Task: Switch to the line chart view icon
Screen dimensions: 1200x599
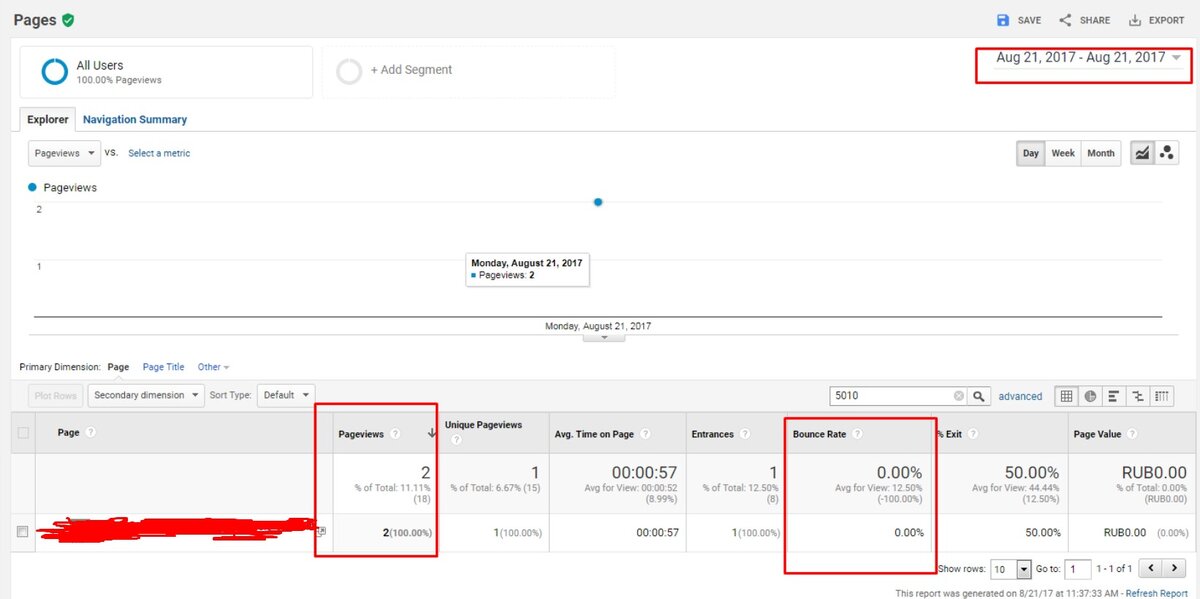Action: coord(1142,153)
